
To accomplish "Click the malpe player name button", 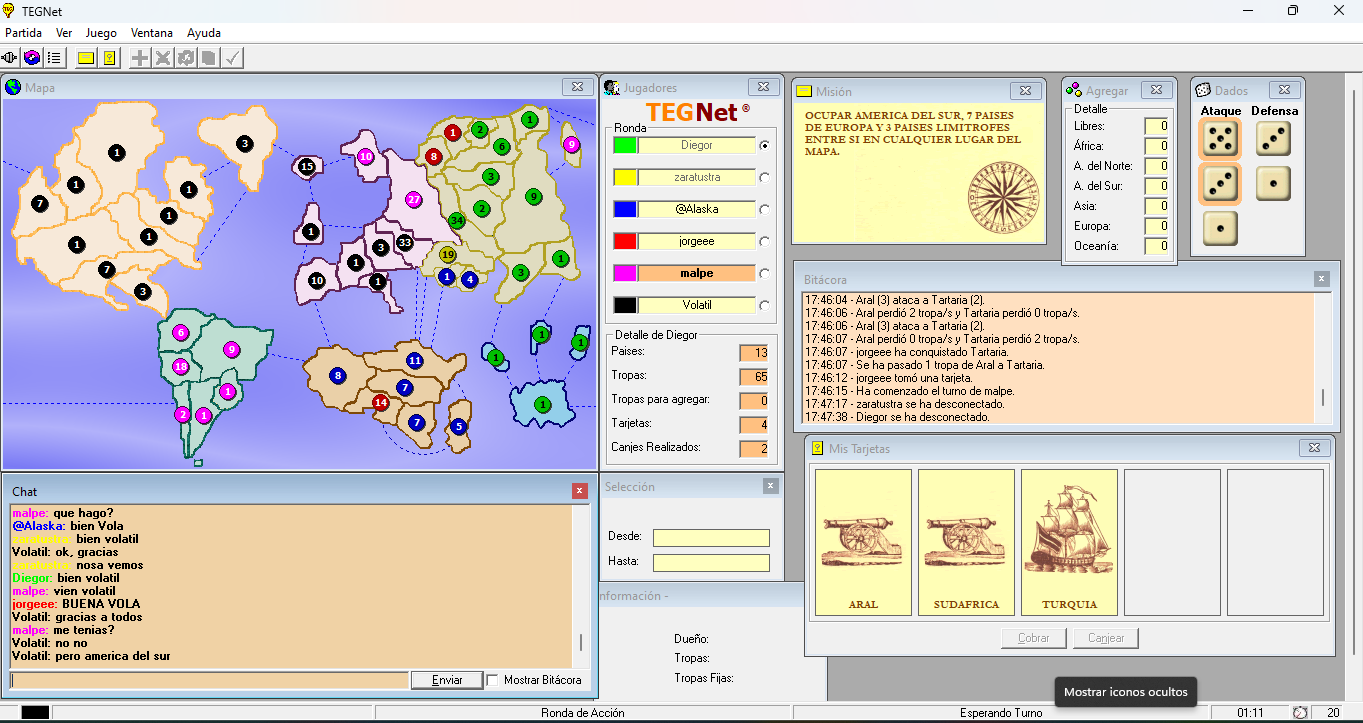I will point(697,273).
